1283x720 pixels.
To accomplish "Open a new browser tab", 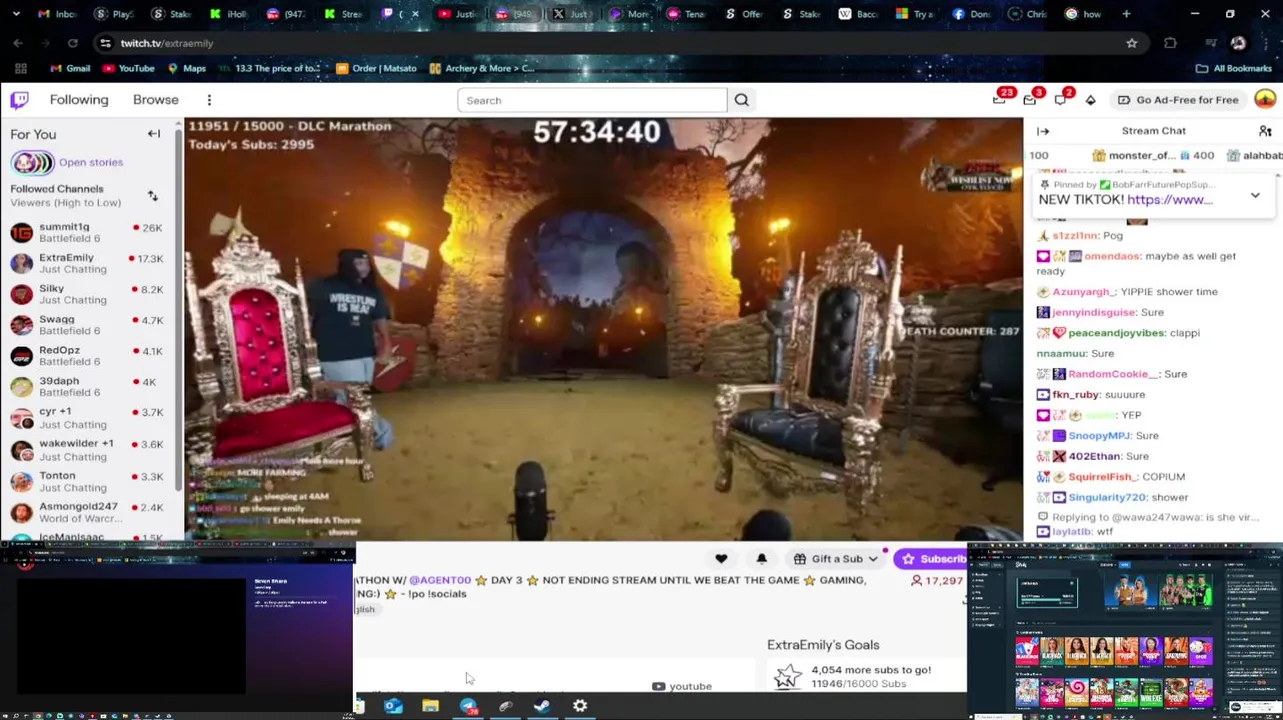I will coord(1127,14).
